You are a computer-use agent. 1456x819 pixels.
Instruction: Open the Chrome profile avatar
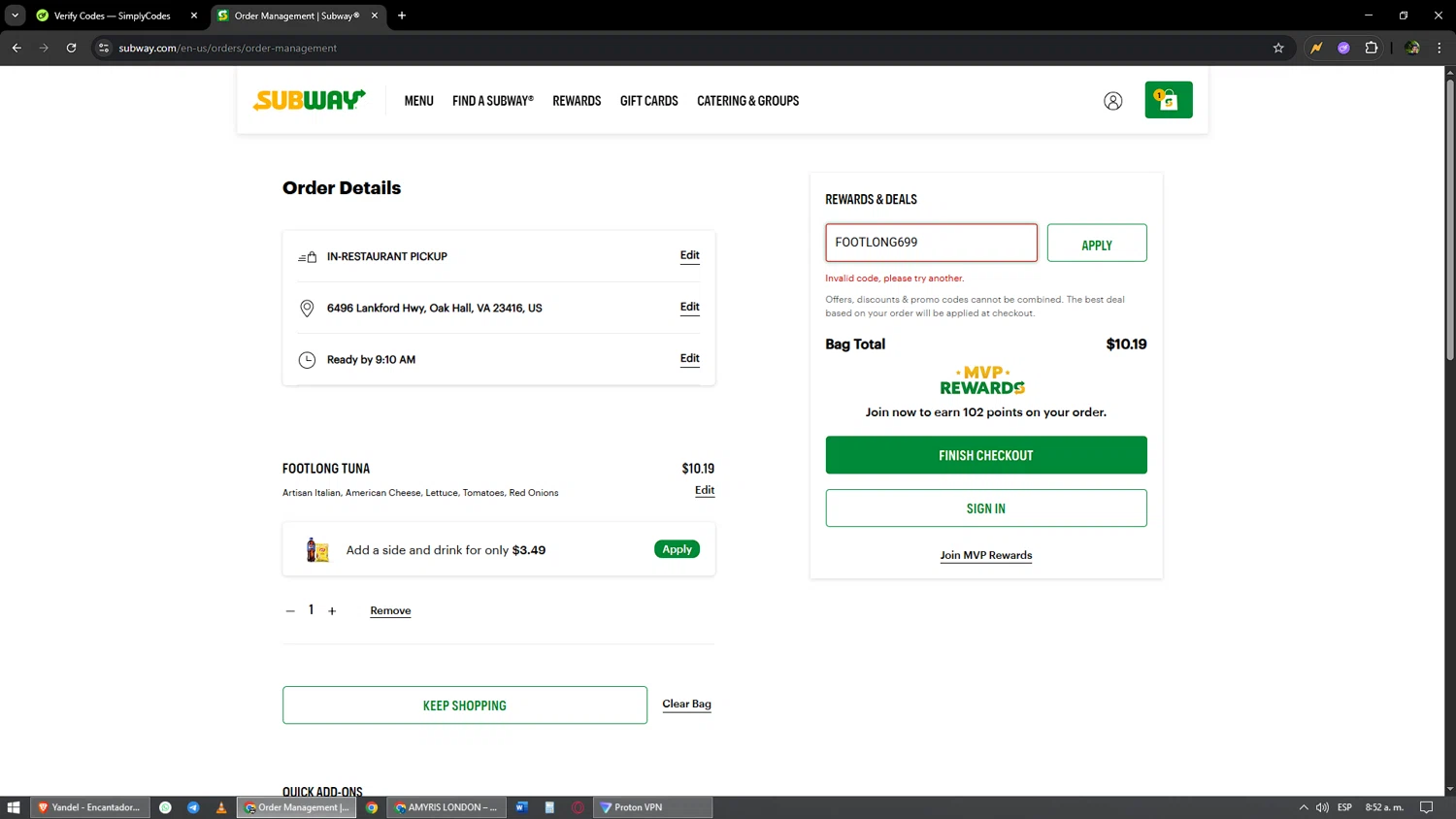tap(1411, 48)
